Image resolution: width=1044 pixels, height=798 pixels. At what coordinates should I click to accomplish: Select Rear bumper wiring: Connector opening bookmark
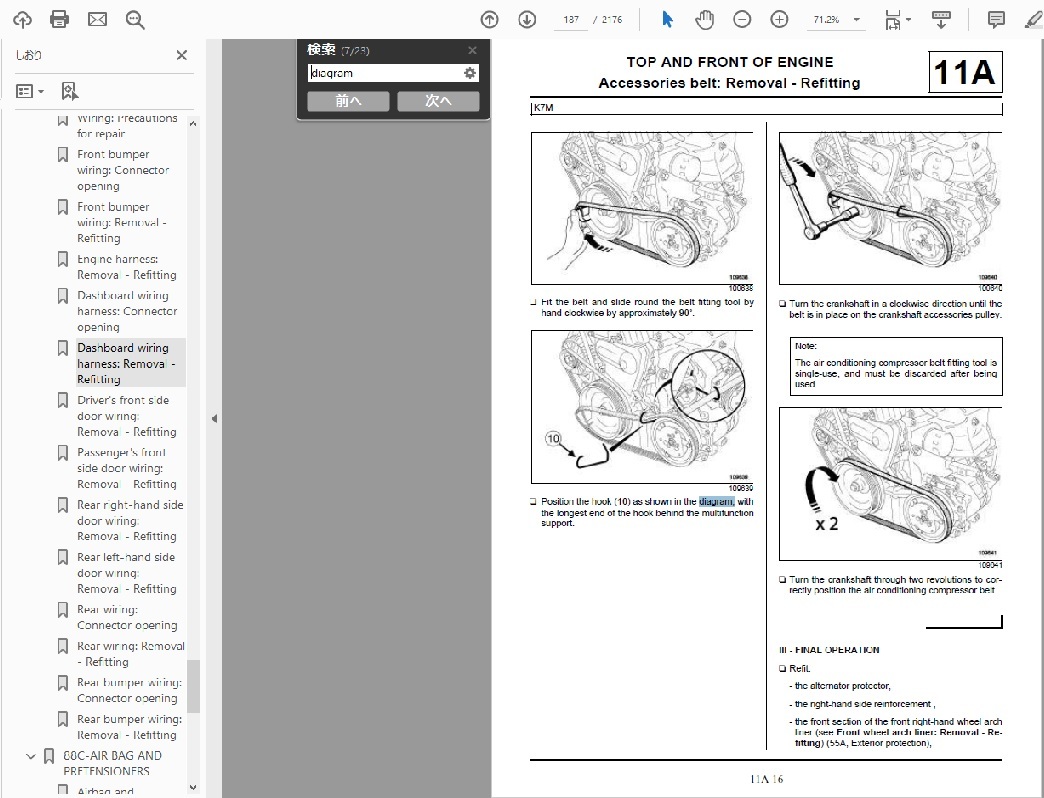(129, 690)
